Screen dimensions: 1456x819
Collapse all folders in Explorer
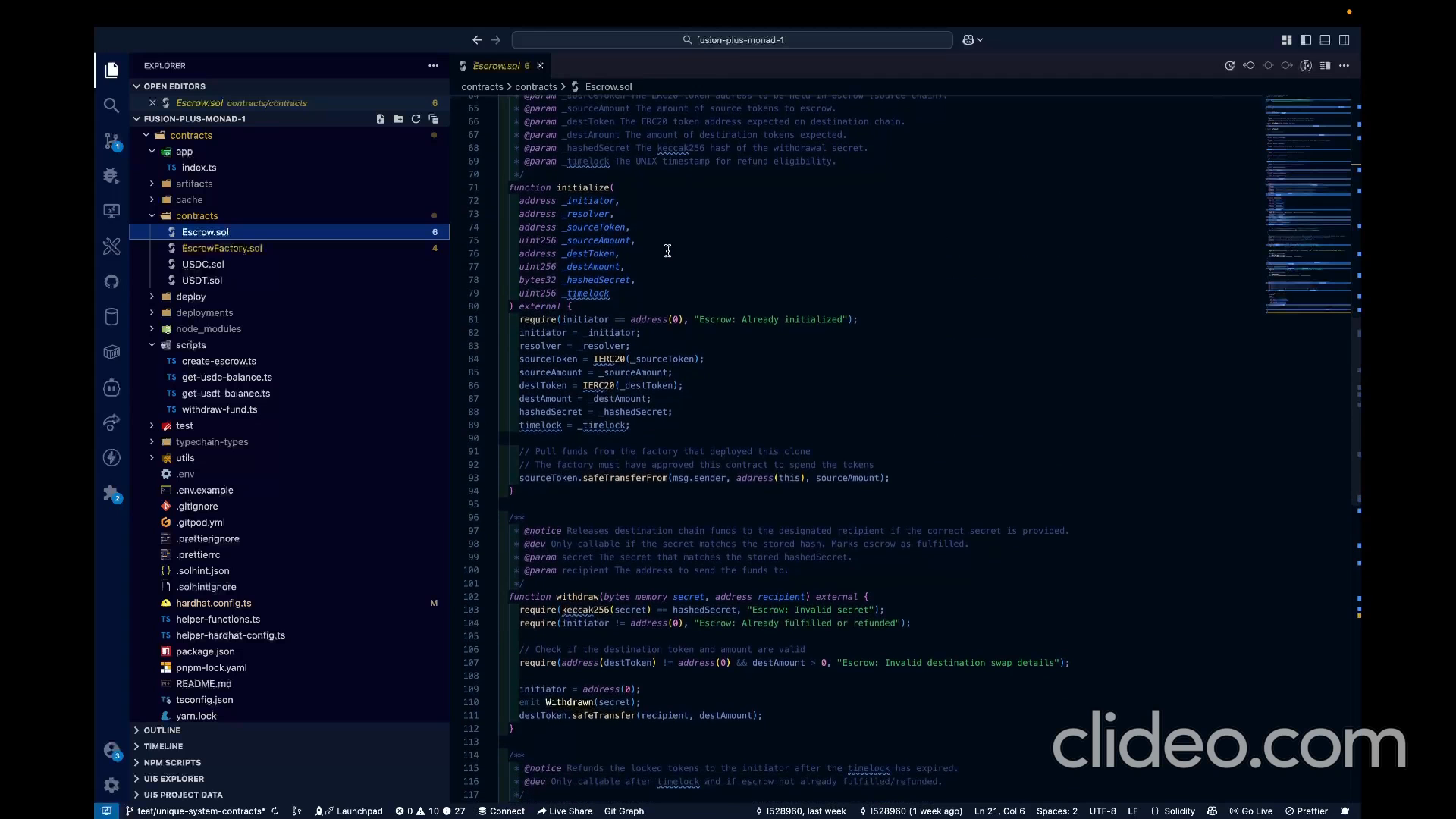434,119
